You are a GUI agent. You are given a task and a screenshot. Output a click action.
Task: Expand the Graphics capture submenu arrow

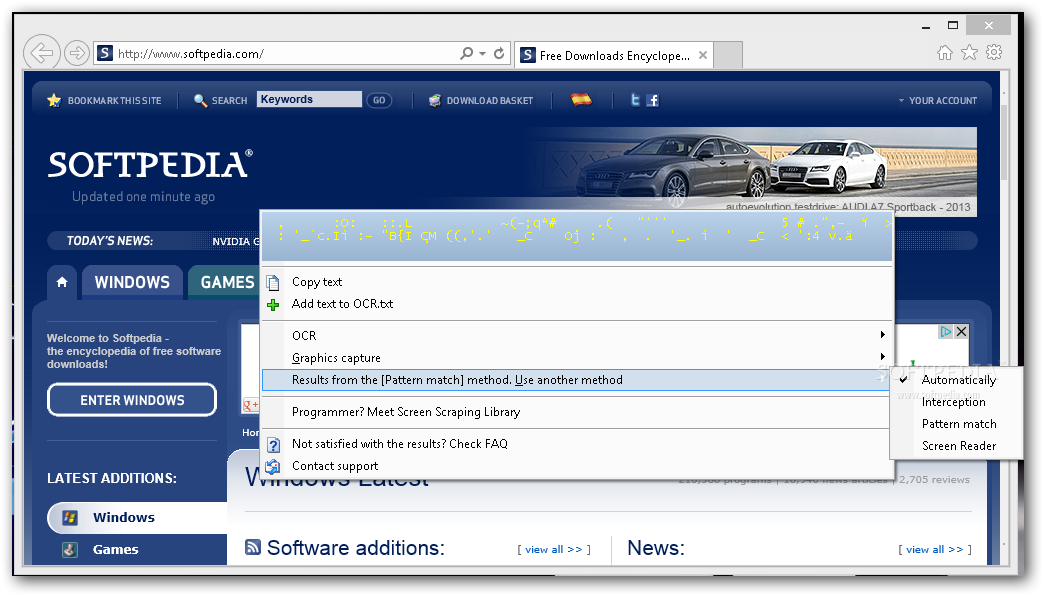click(x=883, y=356)
